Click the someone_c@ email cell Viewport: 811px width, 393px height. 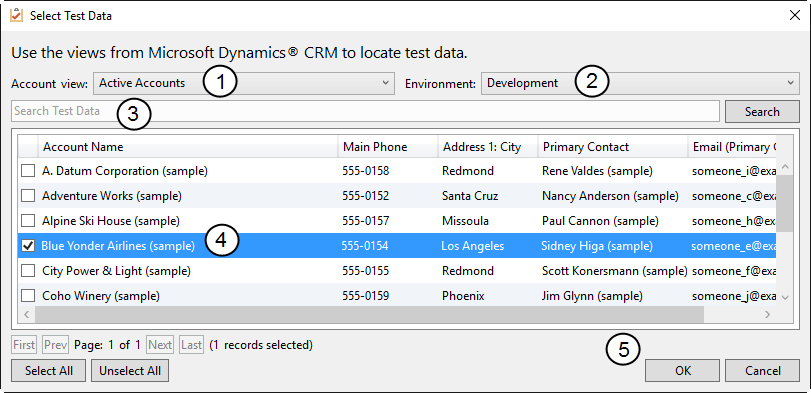(x=734, y=196)
